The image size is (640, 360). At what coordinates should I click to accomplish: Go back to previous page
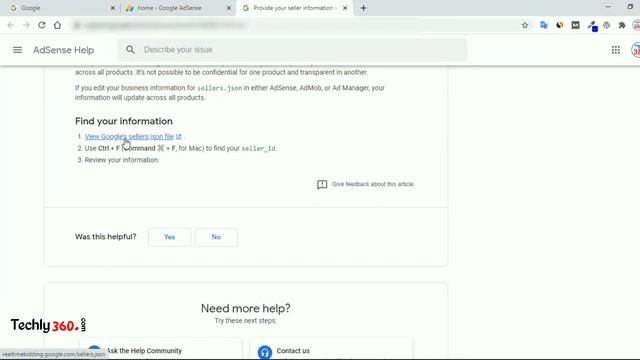[x=11, y=25]
